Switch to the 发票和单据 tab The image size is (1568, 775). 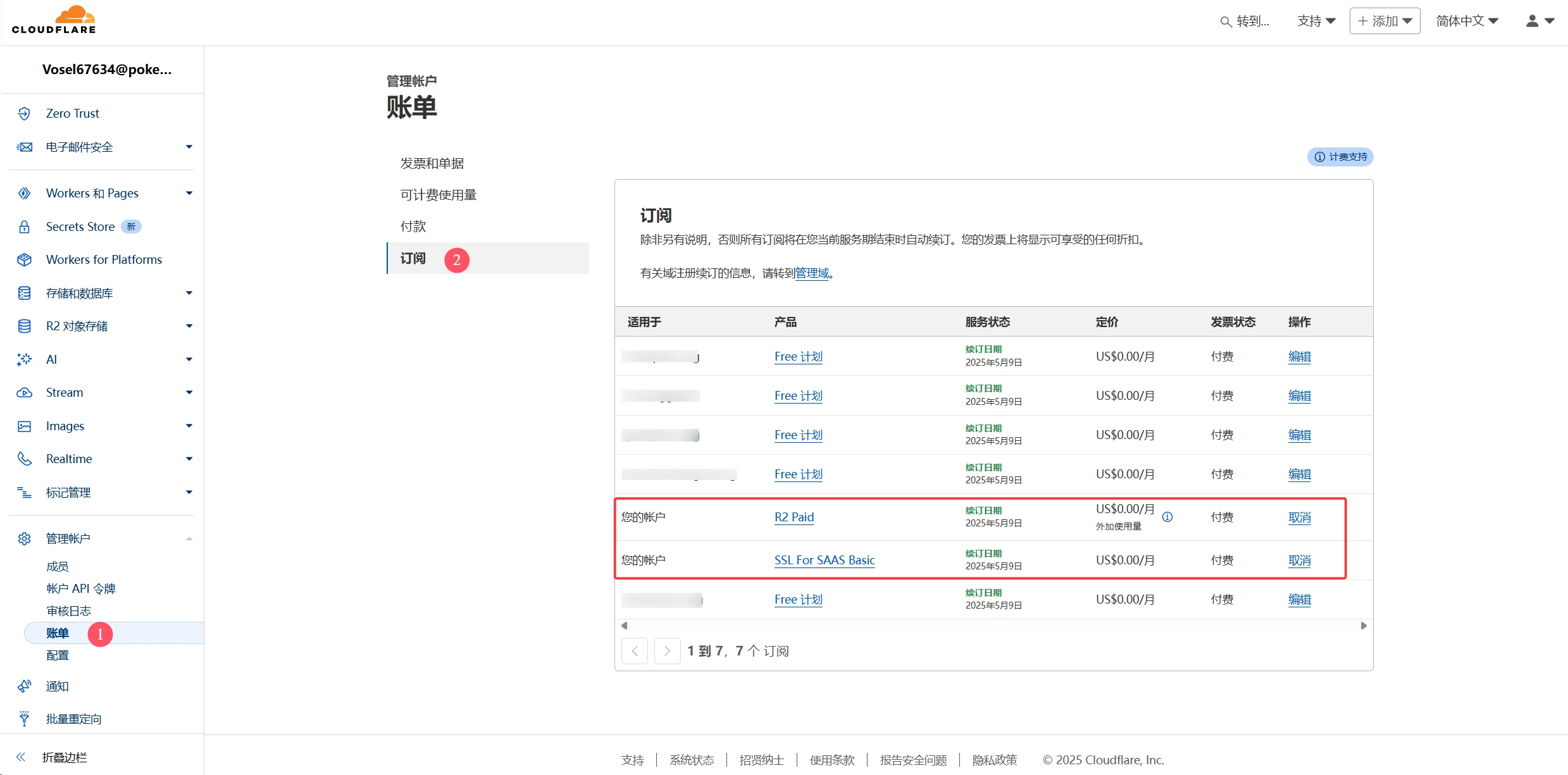point(432,163)
